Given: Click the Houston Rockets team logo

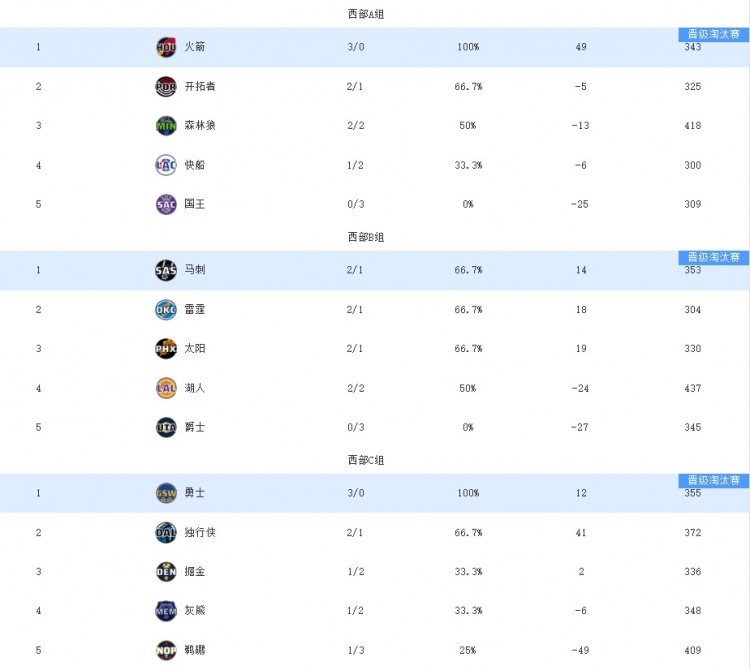Looking at the screenshot, I should point(166,47).
